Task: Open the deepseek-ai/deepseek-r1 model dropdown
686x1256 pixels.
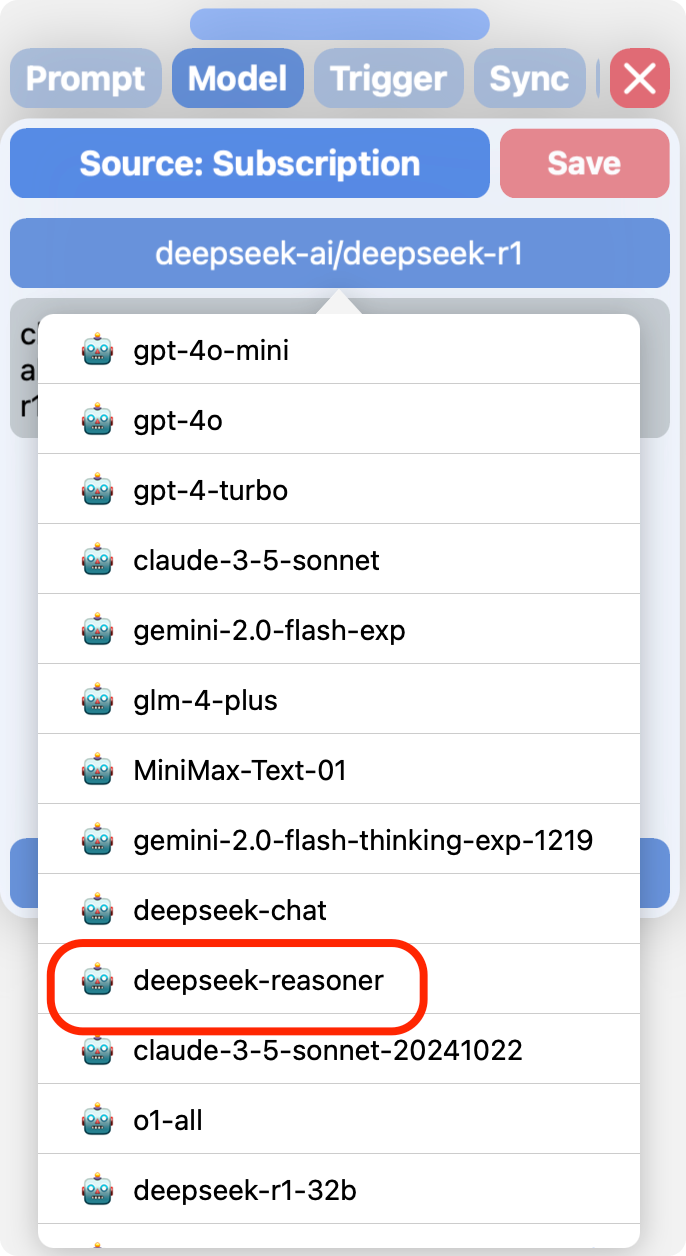Action: tap(339, 253)
